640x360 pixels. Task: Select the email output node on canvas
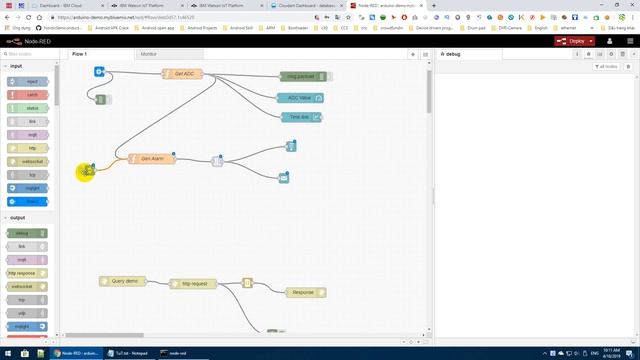click(x=284, y=178)
